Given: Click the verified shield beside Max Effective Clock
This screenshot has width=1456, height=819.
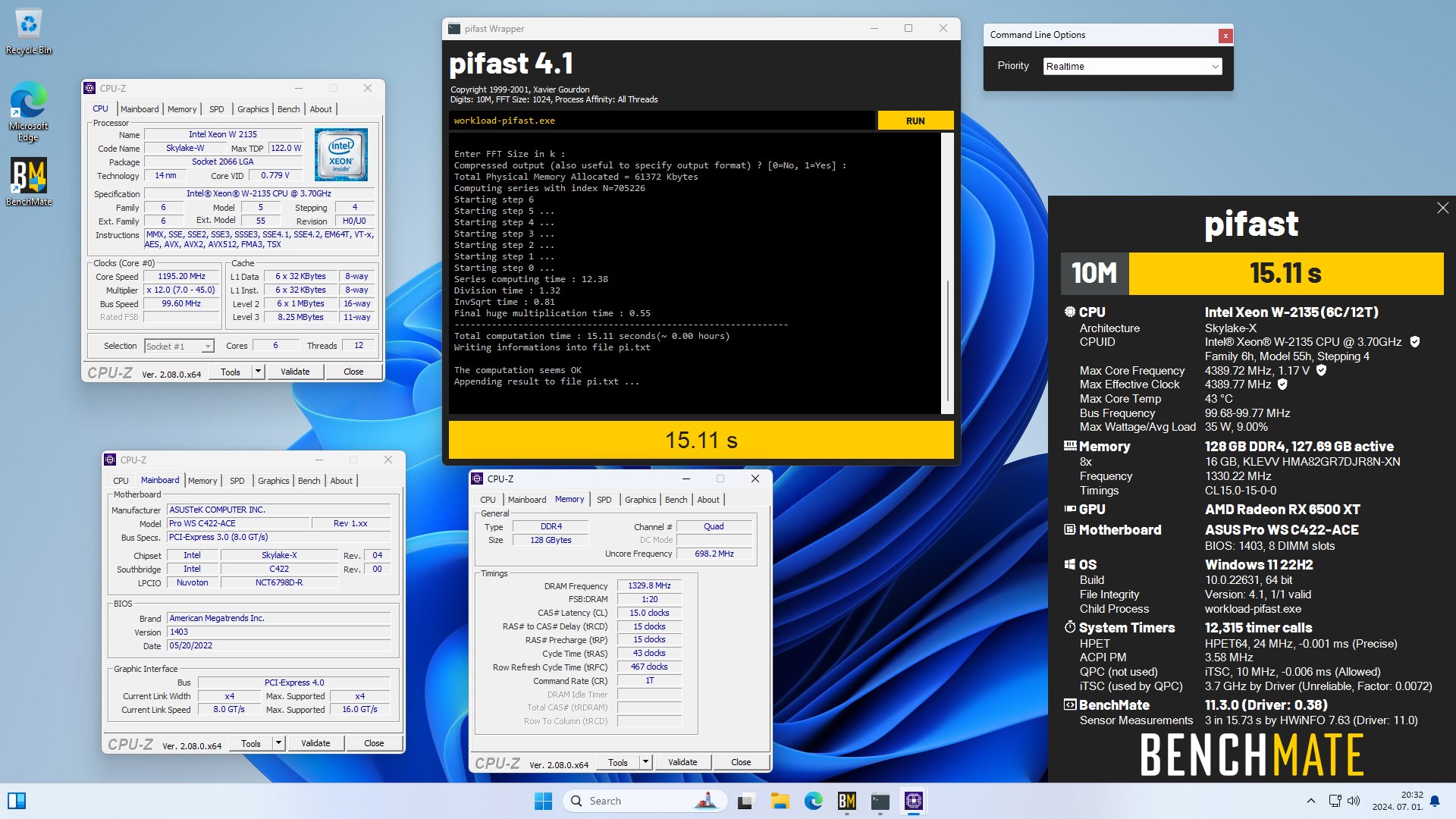Looking at the screenshot, I should (1283, 384).
